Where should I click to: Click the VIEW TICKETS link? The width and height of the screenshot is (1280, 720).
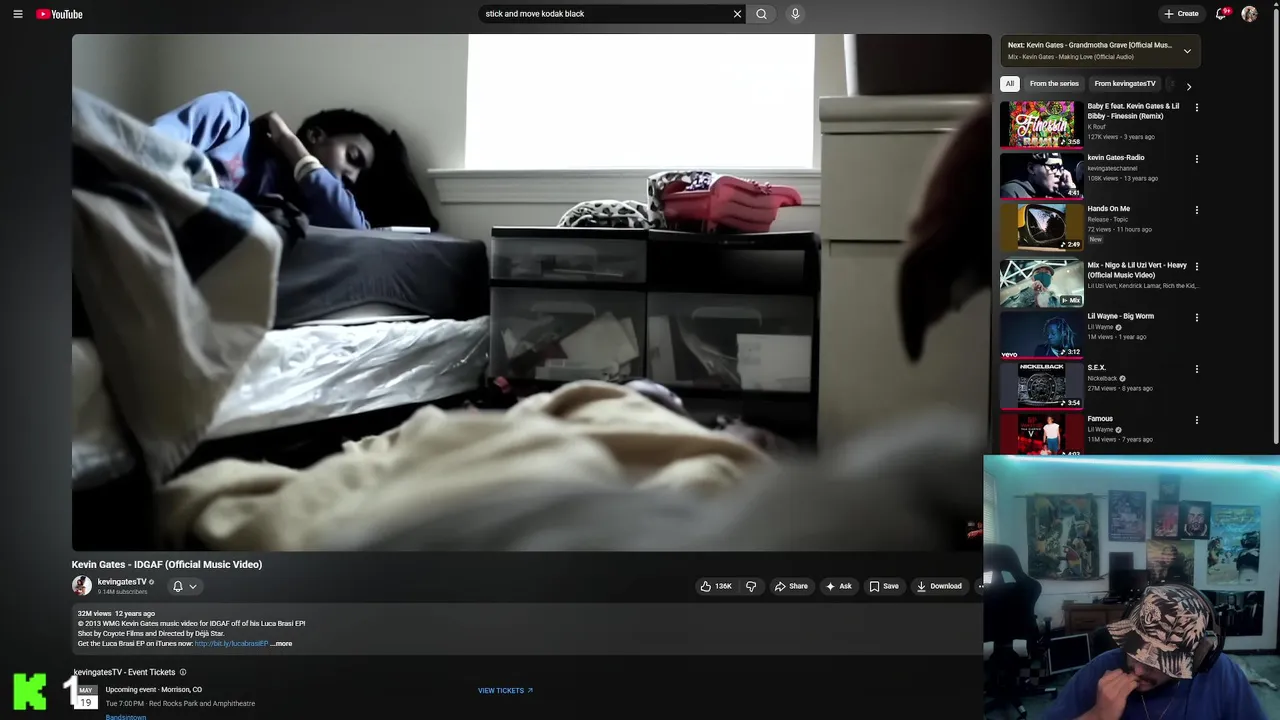(505, 690)
